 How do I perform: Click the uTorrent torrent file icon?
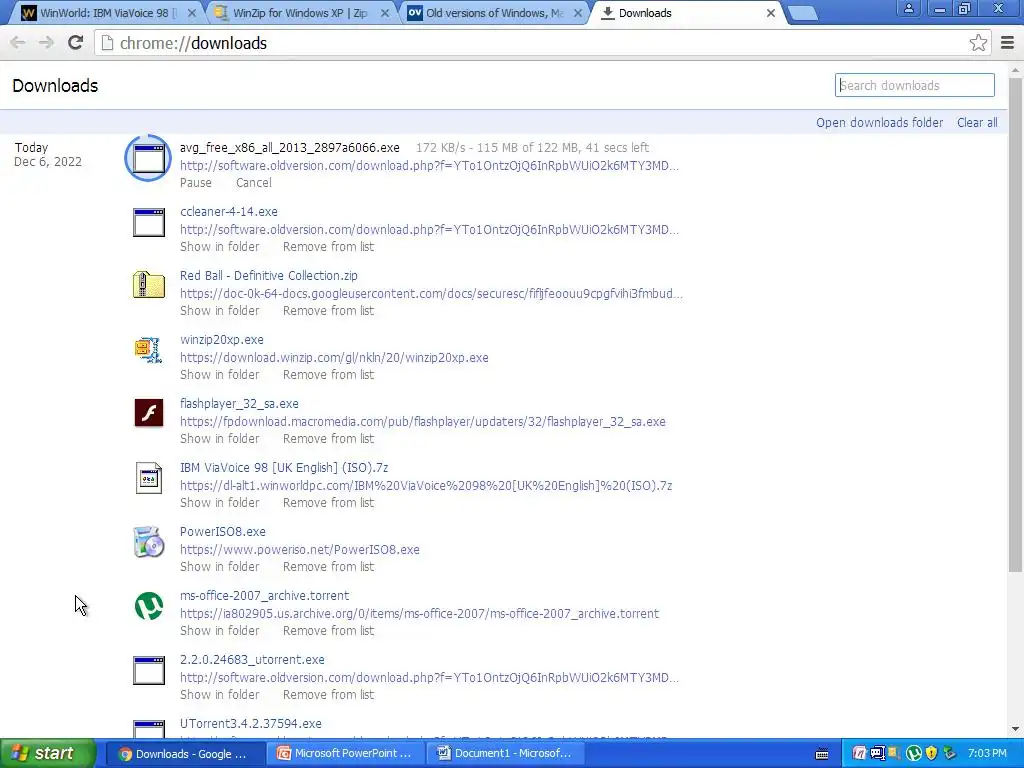click(x=149, y=606)
